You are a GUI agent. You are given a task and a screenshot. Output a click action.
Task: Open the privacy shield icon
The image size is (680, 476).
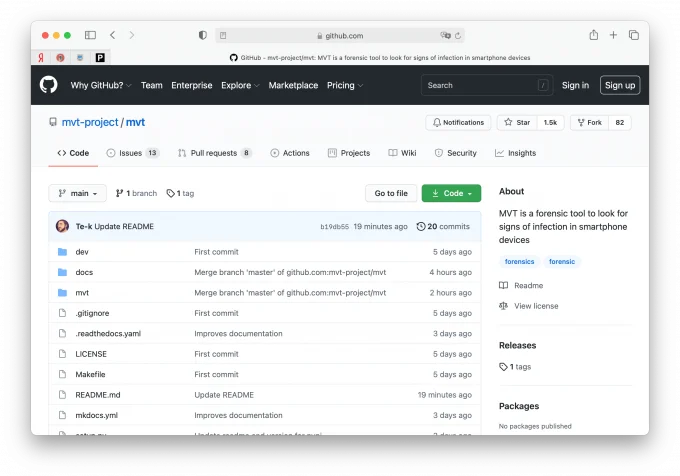[203, 35]
